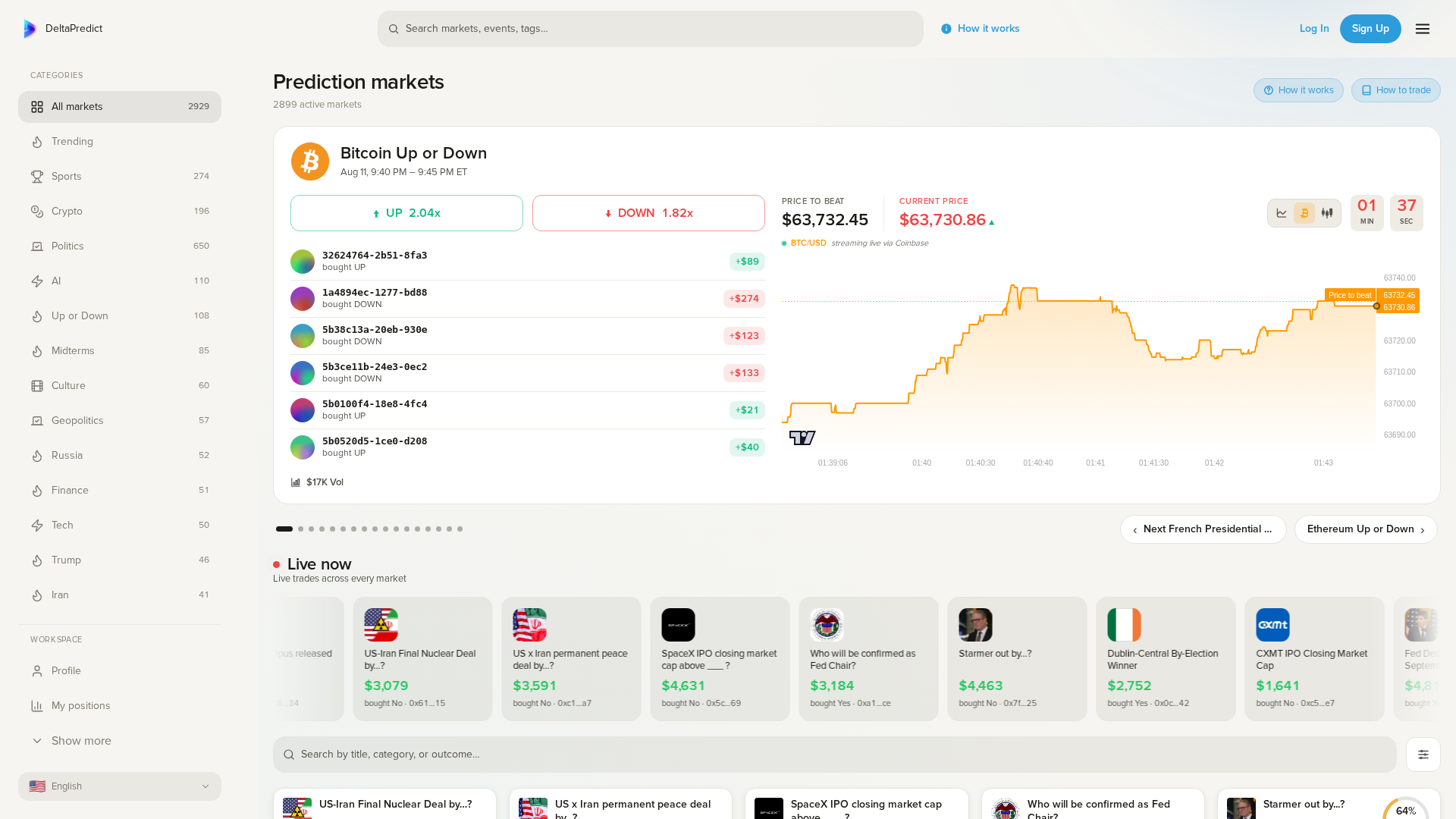Open How it works link in header

click(981, 29)
